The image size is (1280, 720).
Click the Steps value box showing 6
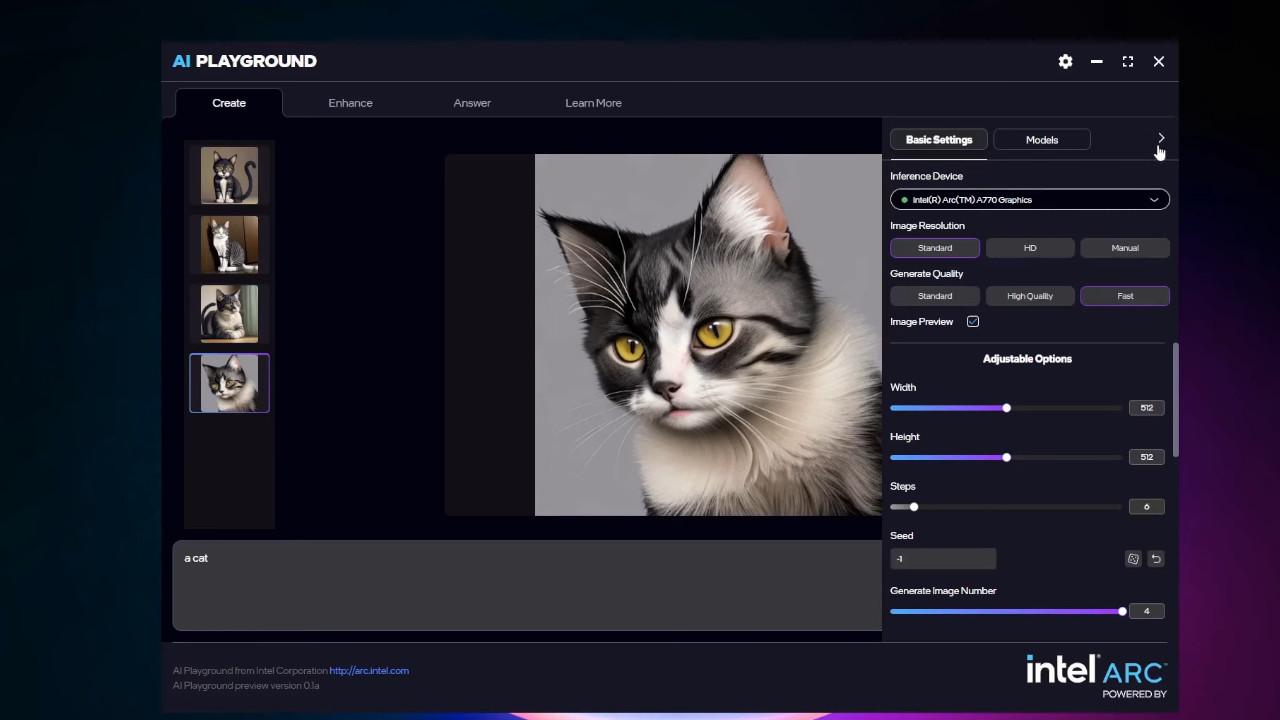pyautogui.click(x=1146, y=507)
